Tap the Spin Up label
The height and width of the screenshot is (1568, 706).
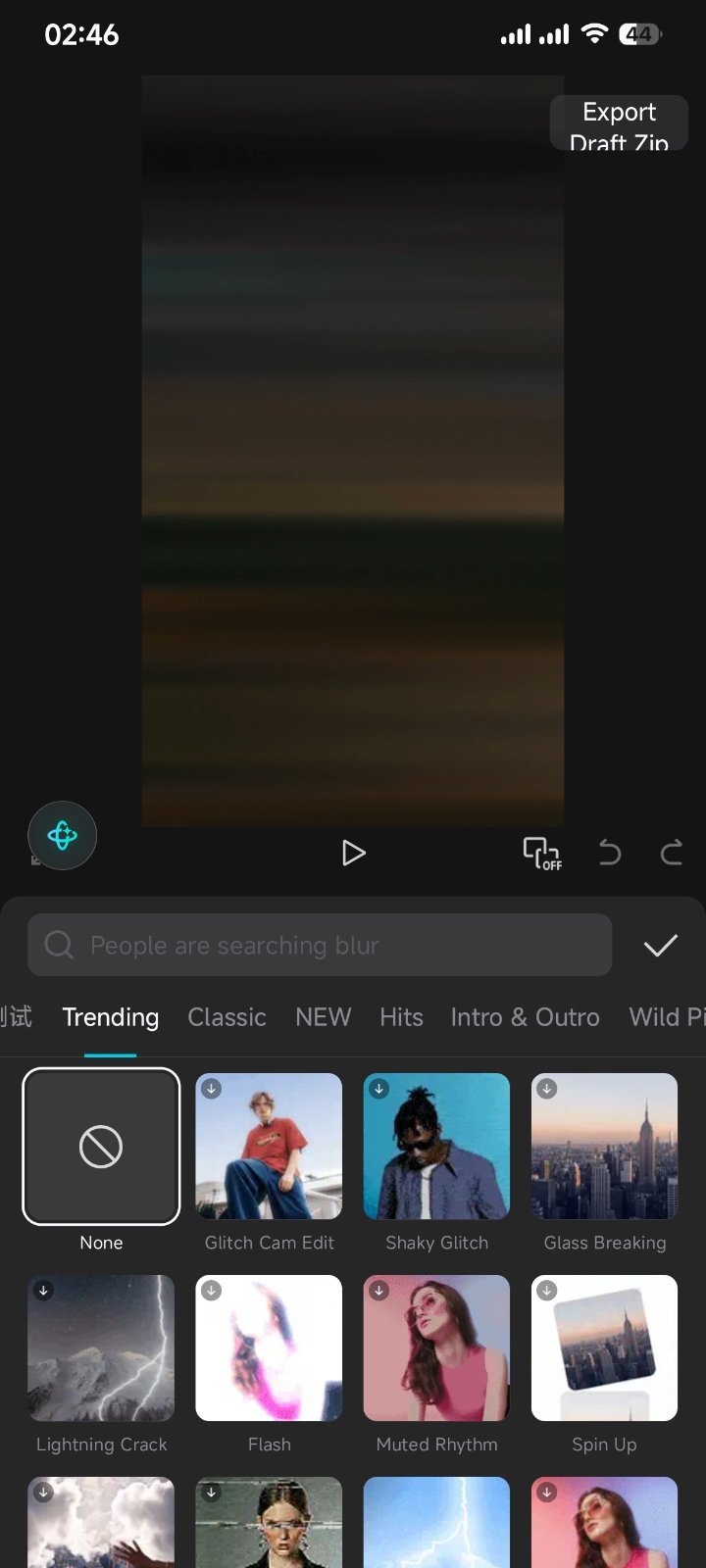(604, 1445)
